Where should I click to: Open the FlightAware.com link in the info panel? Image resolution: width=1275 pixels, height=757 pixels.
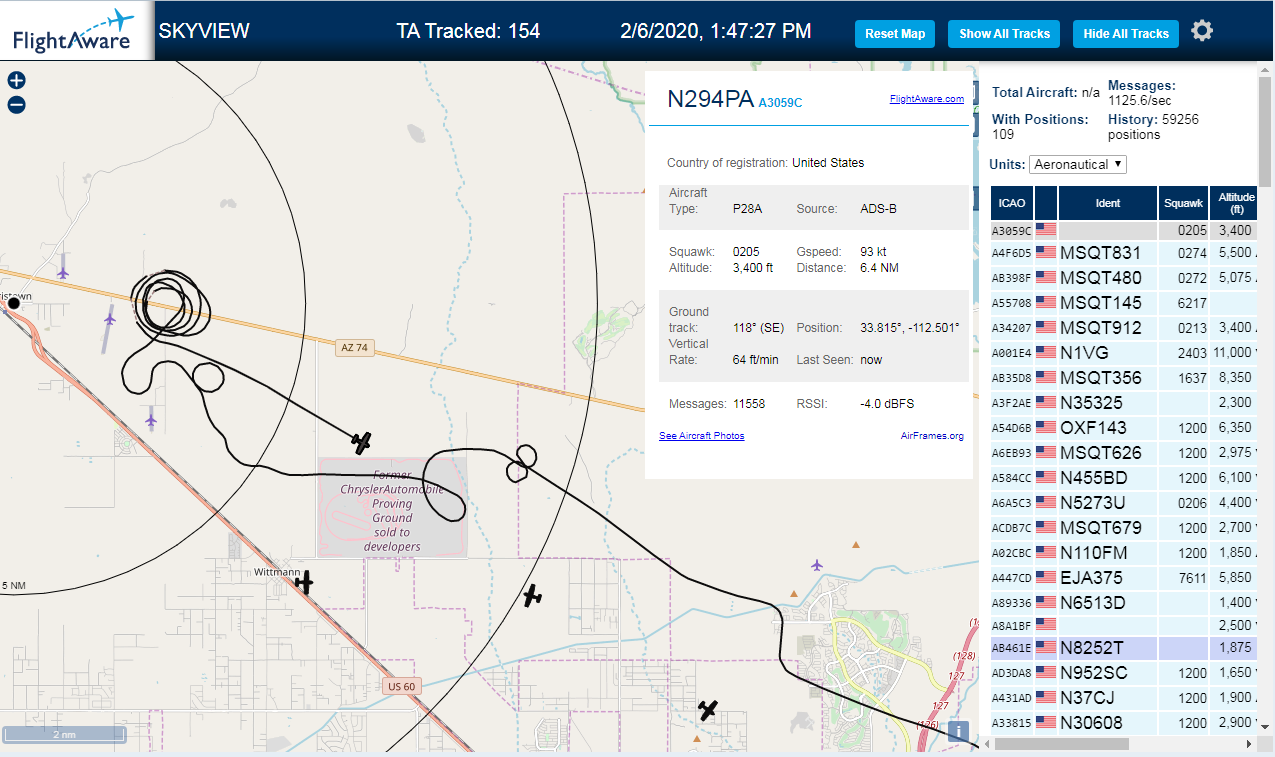click(926, 98)
